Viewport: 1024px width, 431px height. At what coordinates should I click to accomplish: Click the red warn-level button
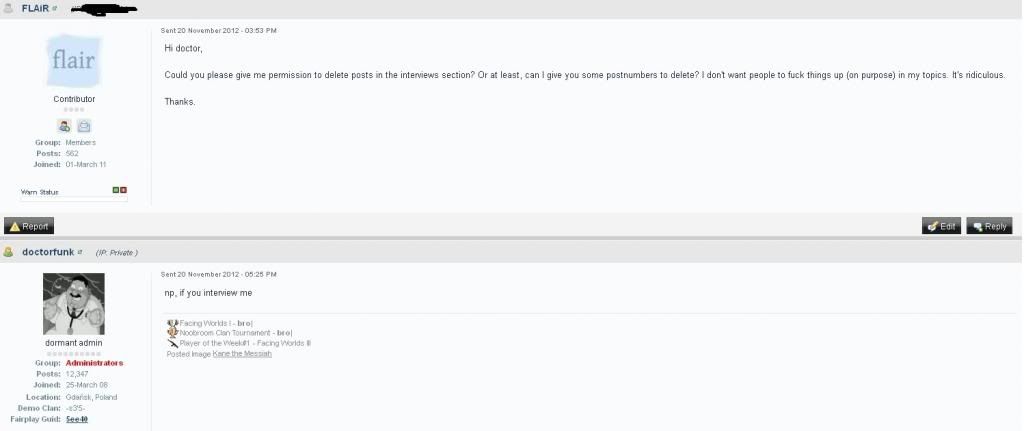point(124,189)
